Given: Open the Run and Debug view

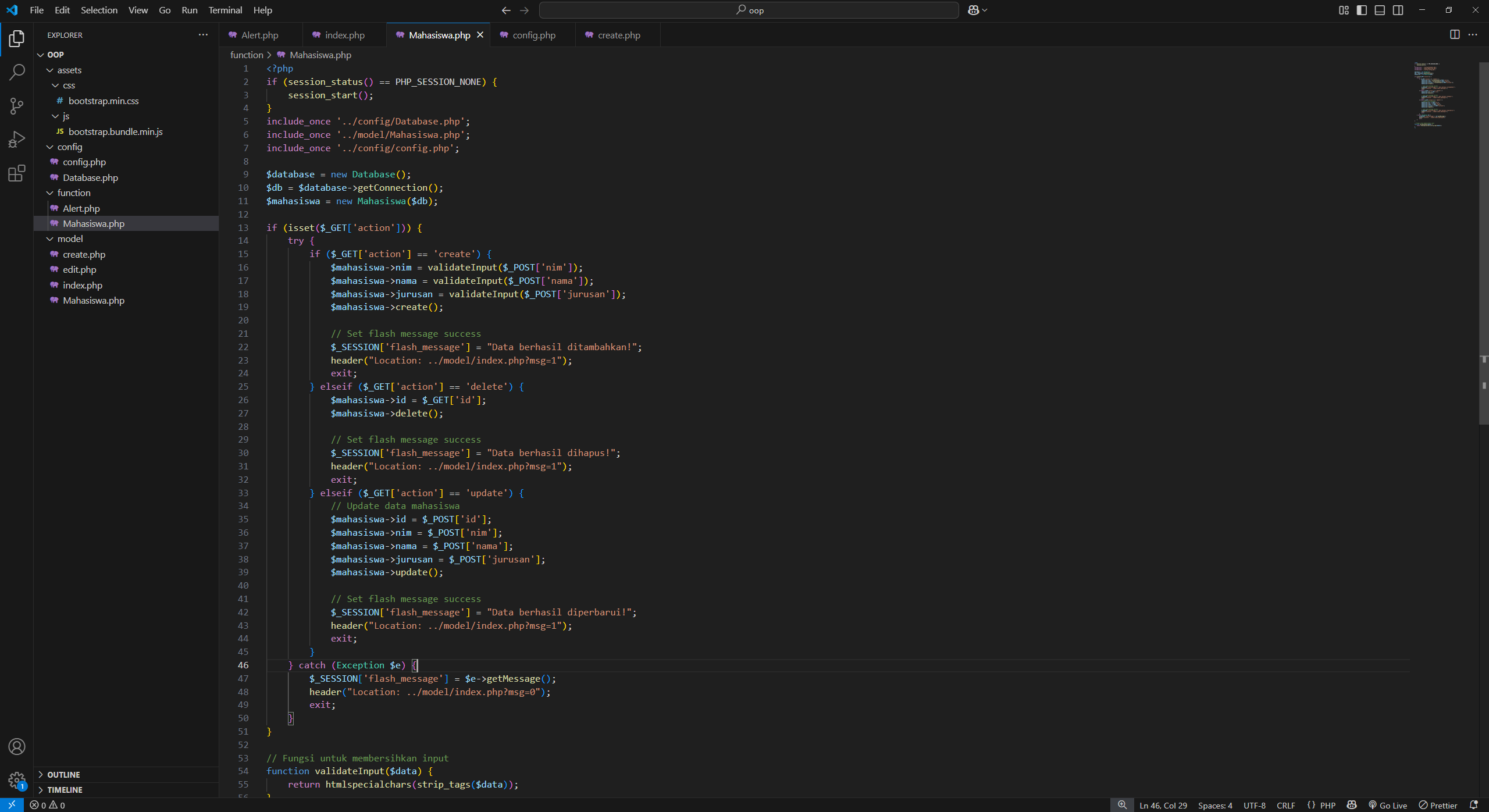Looking at the screenshot, I should (17, 138).
